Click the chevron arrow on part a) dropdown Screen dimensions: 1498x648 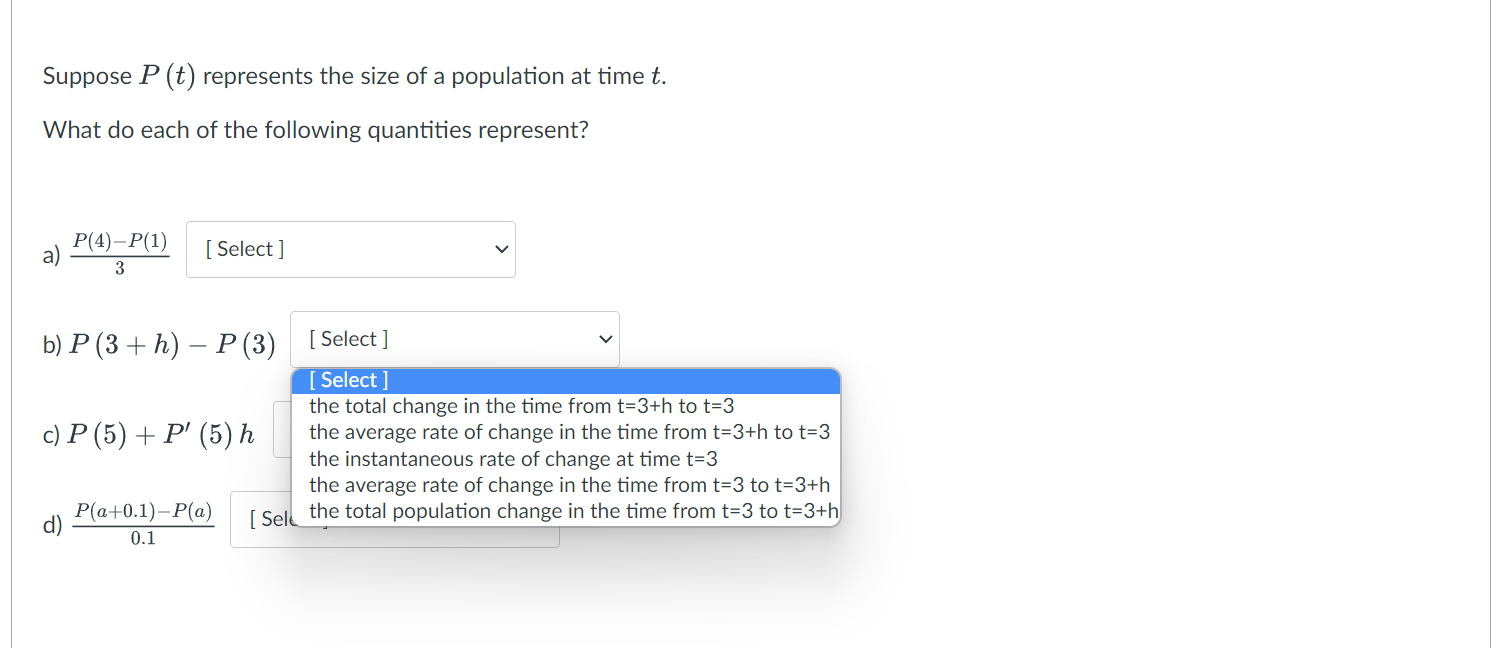pos(501,249)
